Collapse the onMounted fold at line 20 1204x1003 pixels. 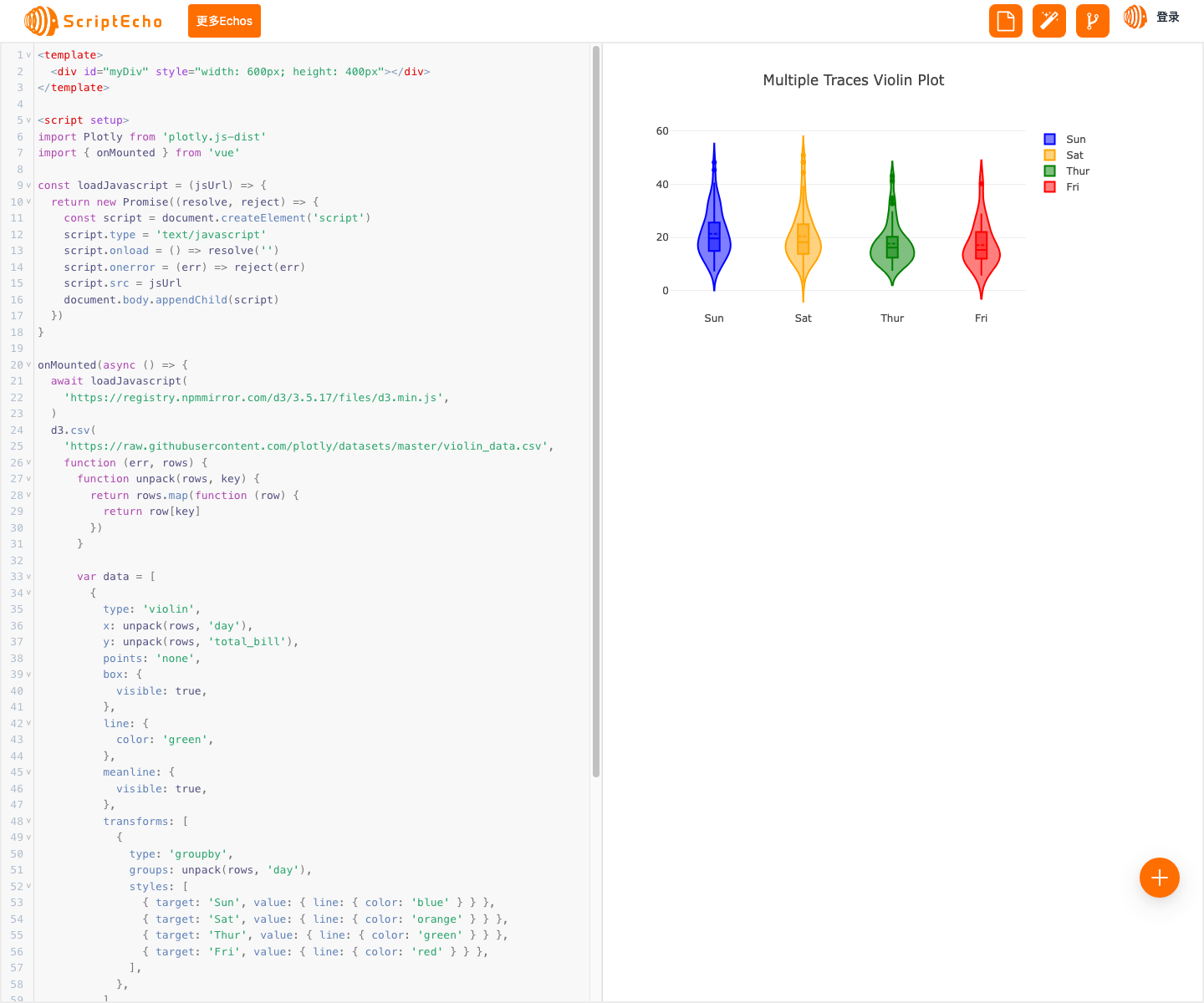28,364
